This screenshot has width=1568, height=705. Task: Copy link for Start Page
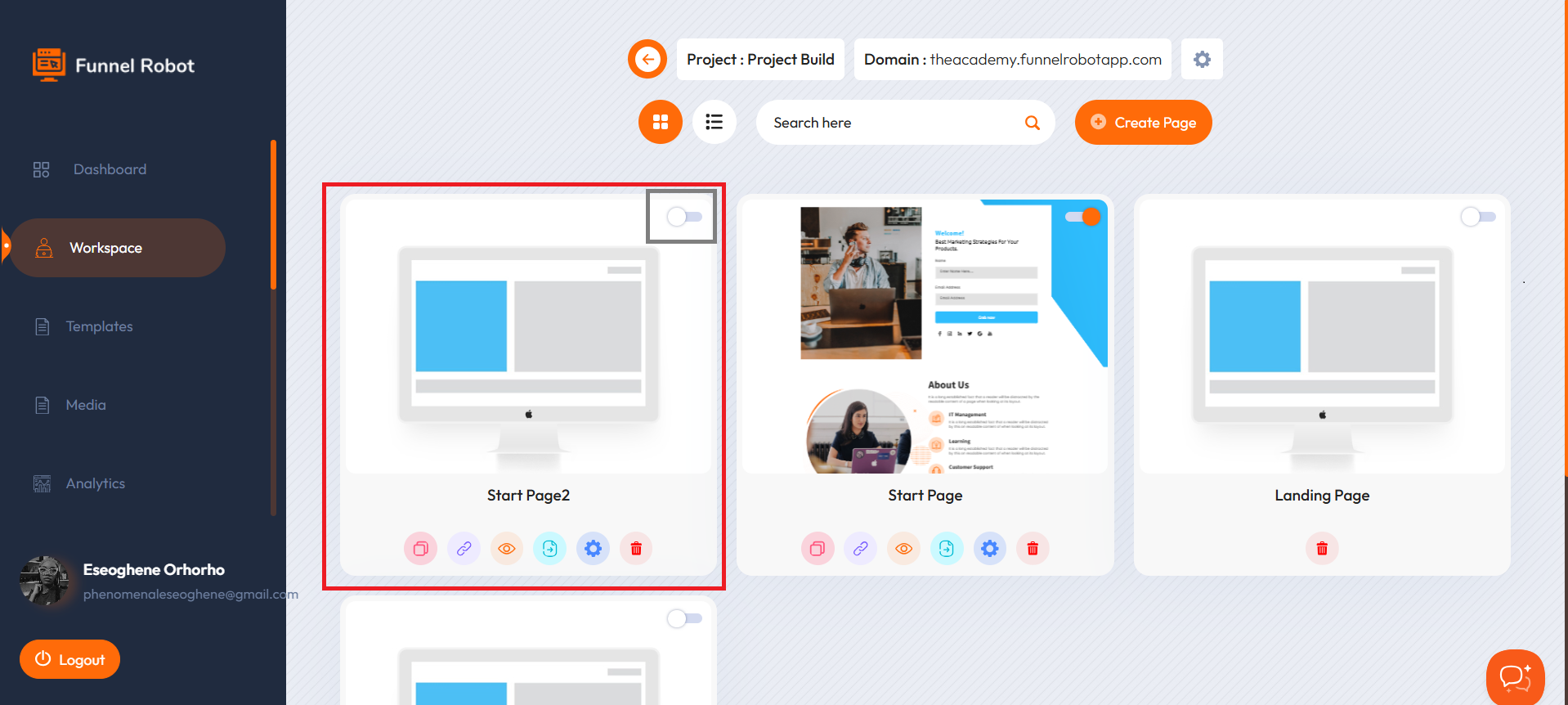(x=861, y=548)
